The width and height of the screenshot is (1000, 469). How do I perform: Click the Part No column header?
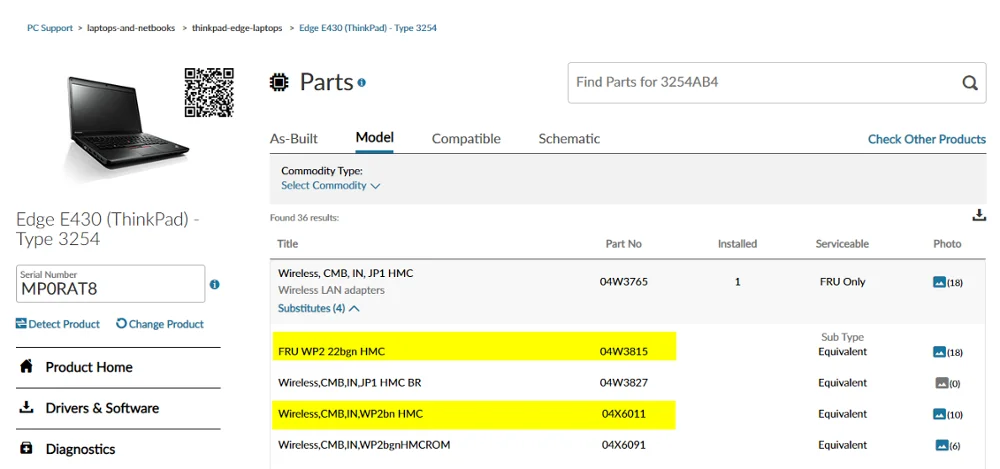624,244
